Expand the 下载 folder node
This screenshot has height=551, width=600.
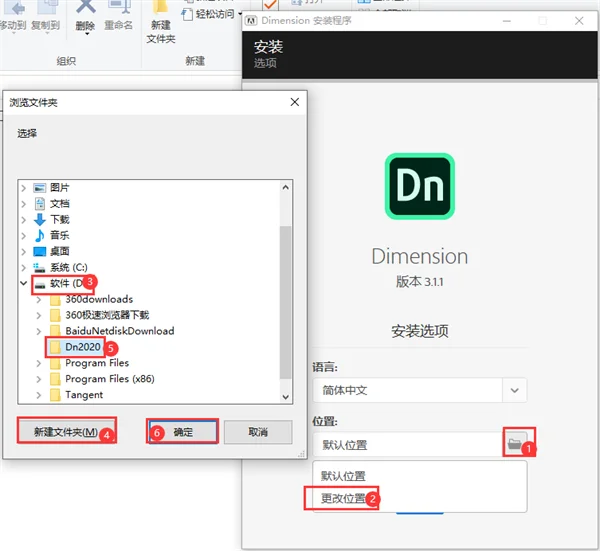tap(24, 220)
